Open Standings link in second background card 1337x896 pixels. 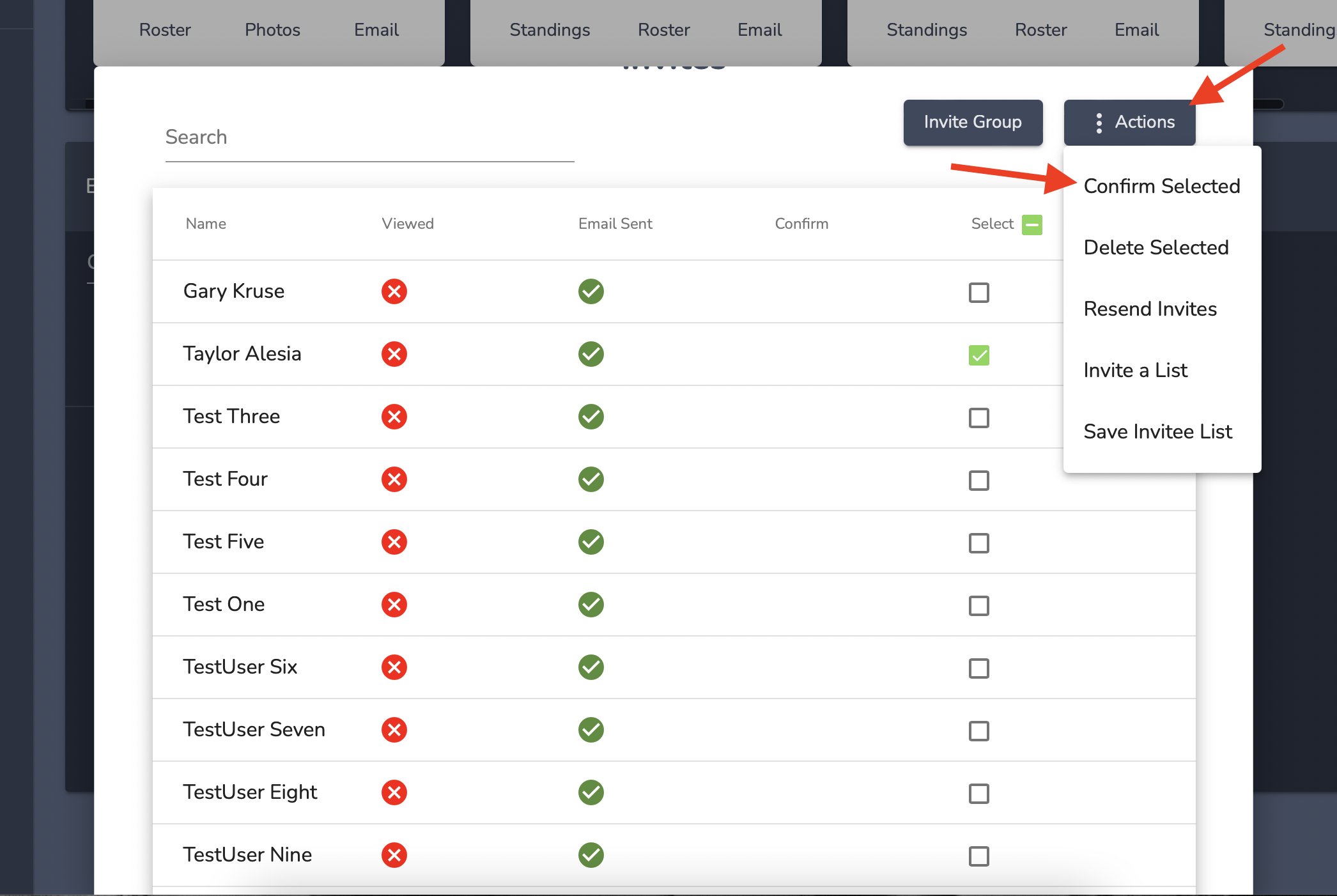tap(550, 30)
